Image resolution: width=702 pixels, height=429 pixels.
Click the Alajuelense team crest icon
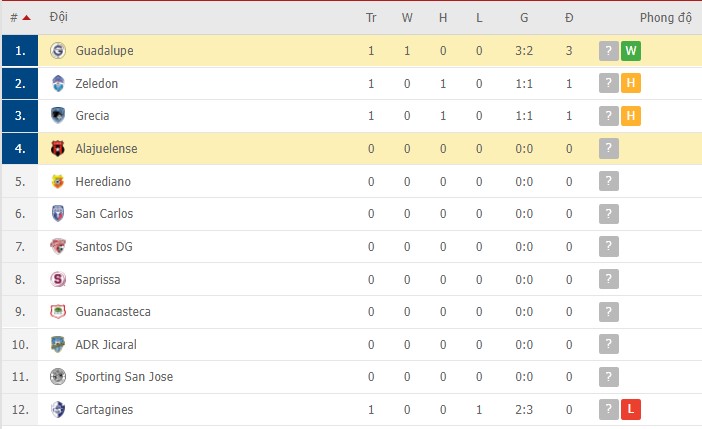click(57, 149)
